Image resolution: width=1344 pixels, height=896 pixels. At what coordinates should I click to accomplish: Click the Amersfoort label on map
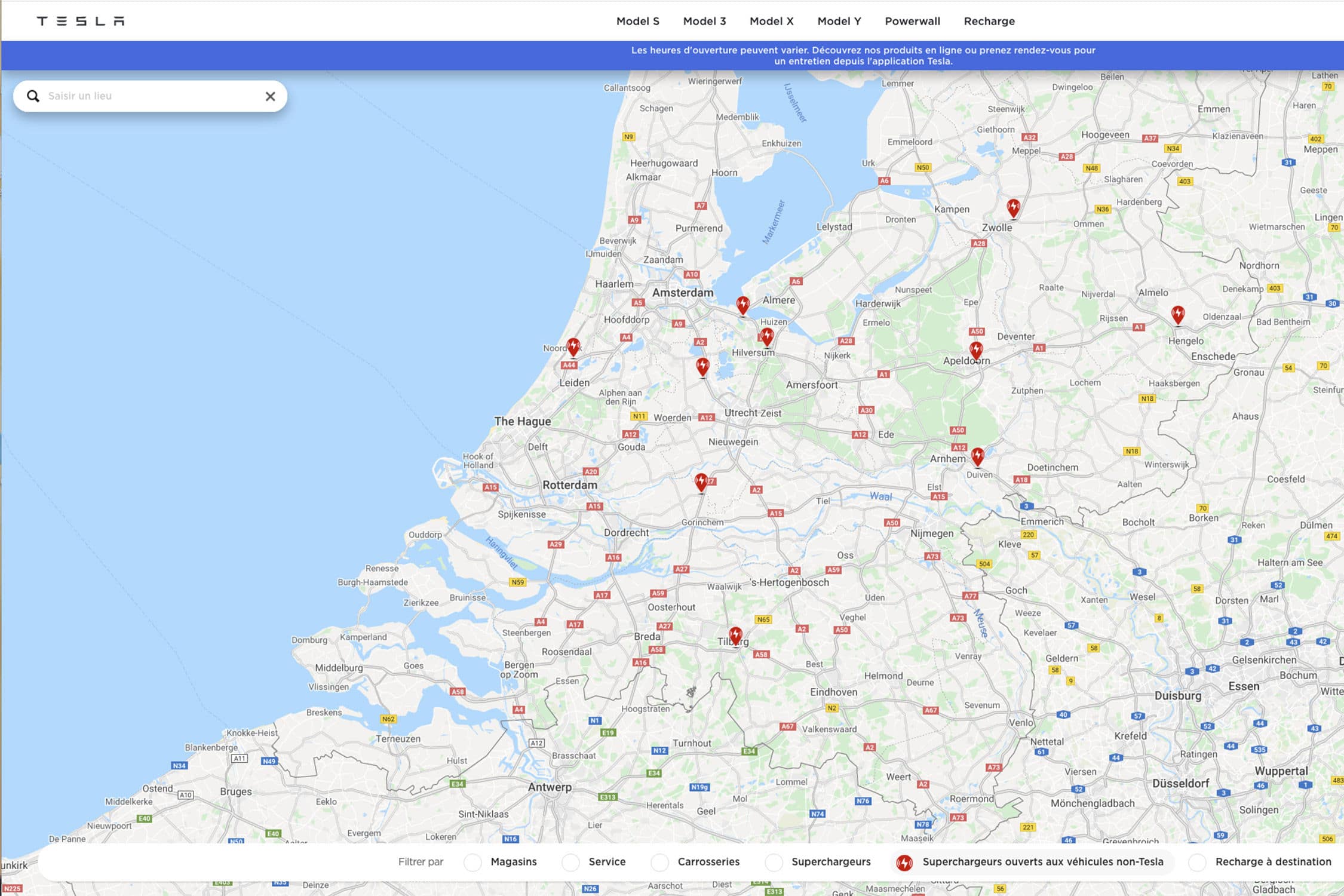pyautogui.click(x=812, y=385)
